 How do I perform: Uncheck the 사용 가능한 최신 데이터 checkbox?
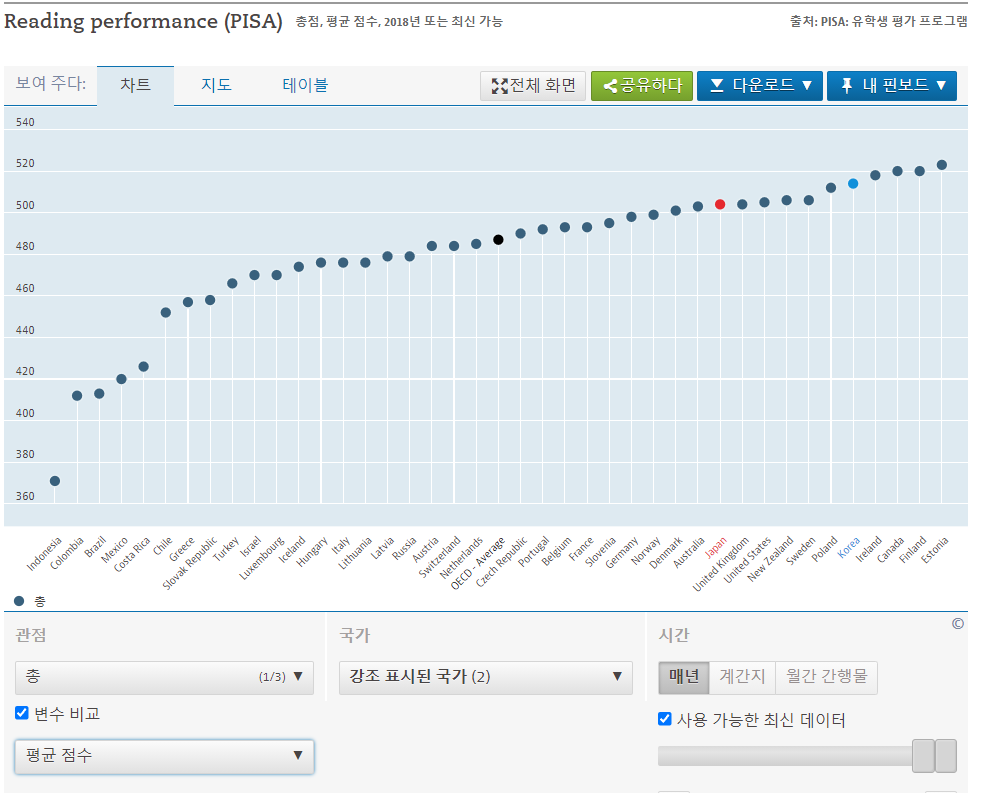click(665, 719)
